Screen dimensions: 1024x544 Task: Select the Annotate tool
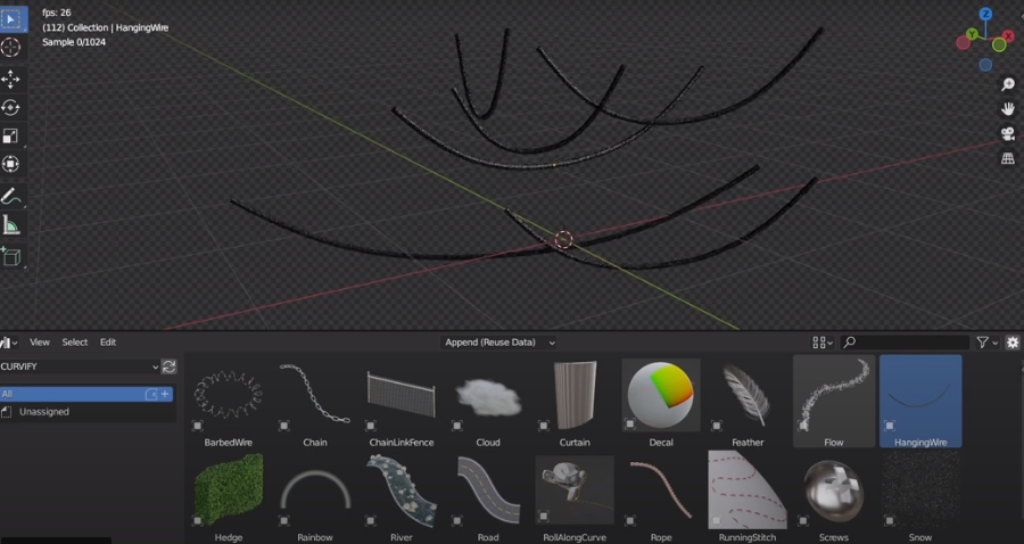(x=11, y=197)
